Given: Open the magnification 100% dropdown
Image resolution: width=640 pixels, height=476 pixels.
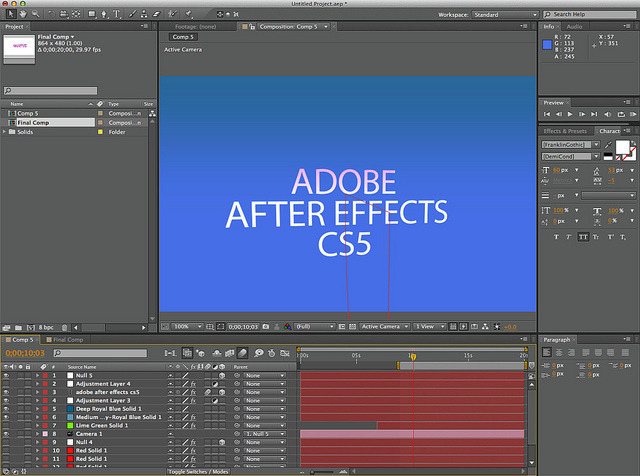Looking at the screenshot, I should (x=187, y=327).
